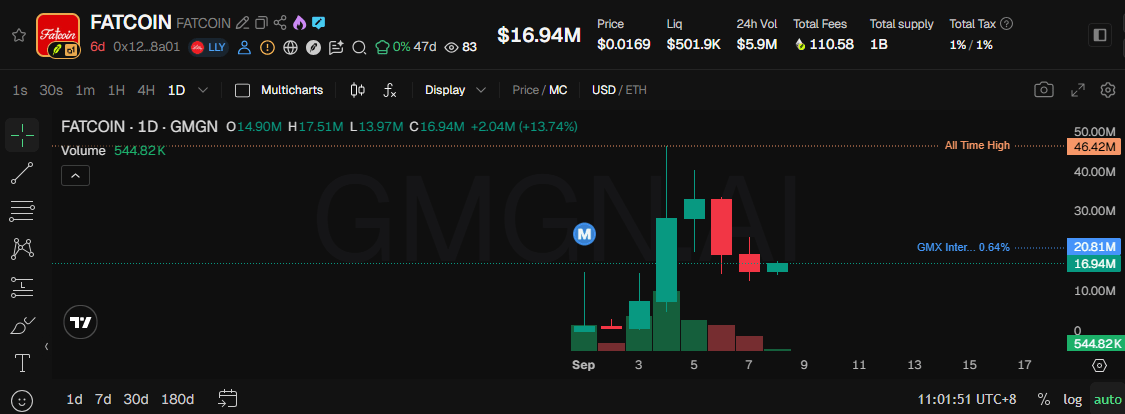Open the LLY launchpad badge
Image resolution: width=1125 pixels, height=414 pixels.
click(208, 48)
